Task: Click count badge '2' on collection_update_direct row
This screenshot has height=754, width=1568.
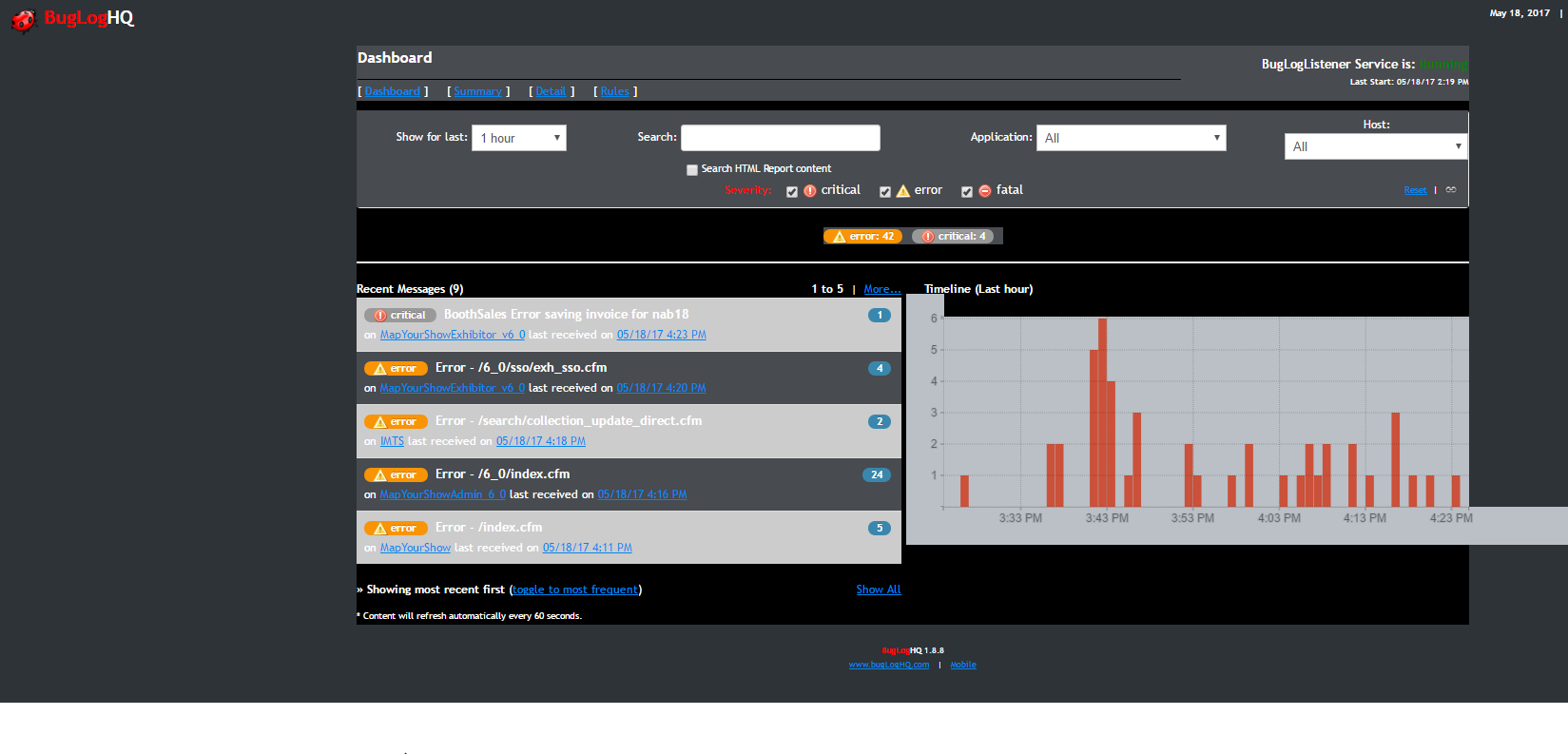Action: [x=880, y=421]
